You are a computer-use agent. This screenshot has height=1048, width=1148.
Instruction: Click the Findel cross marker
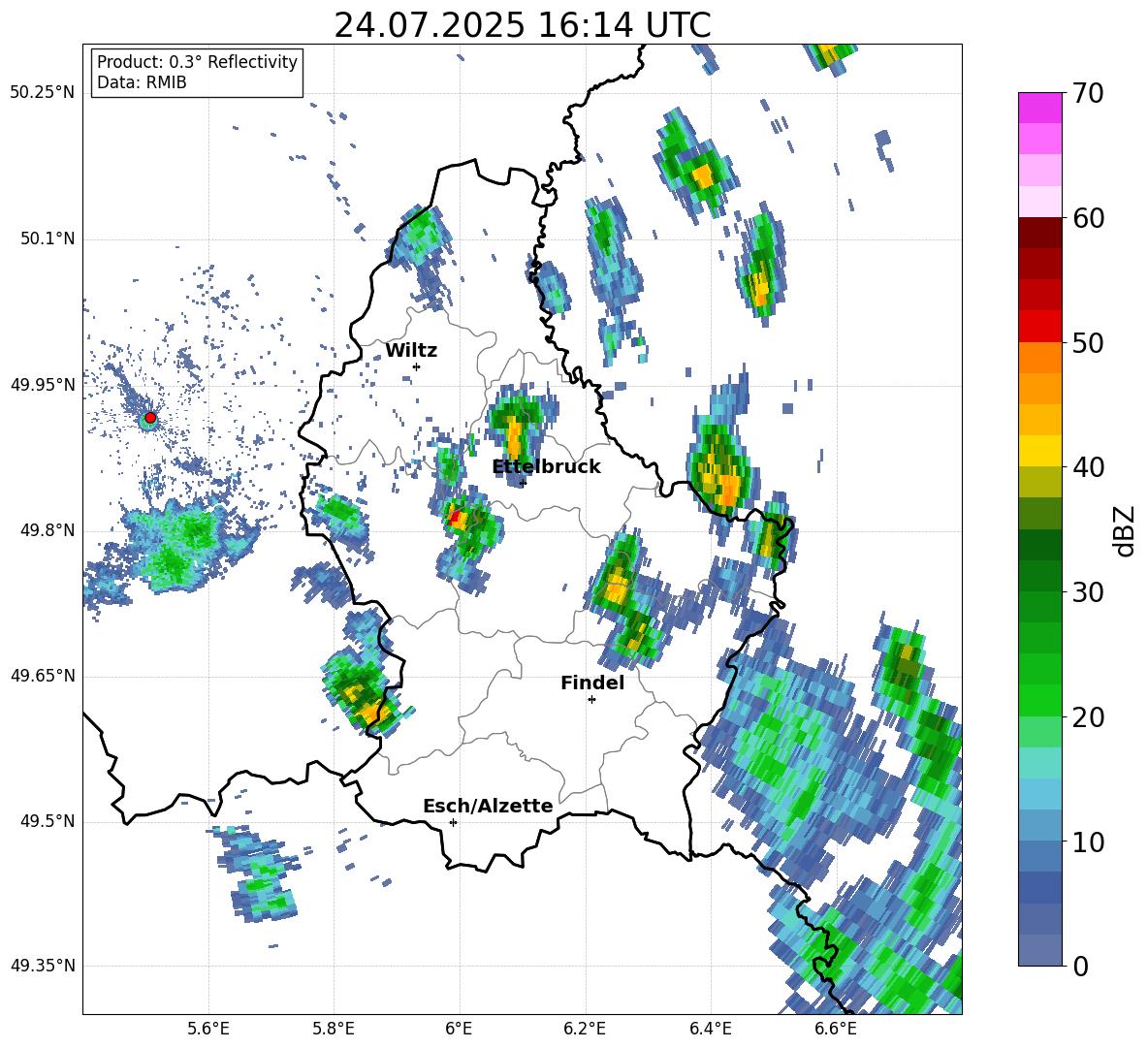click(591, 700)
